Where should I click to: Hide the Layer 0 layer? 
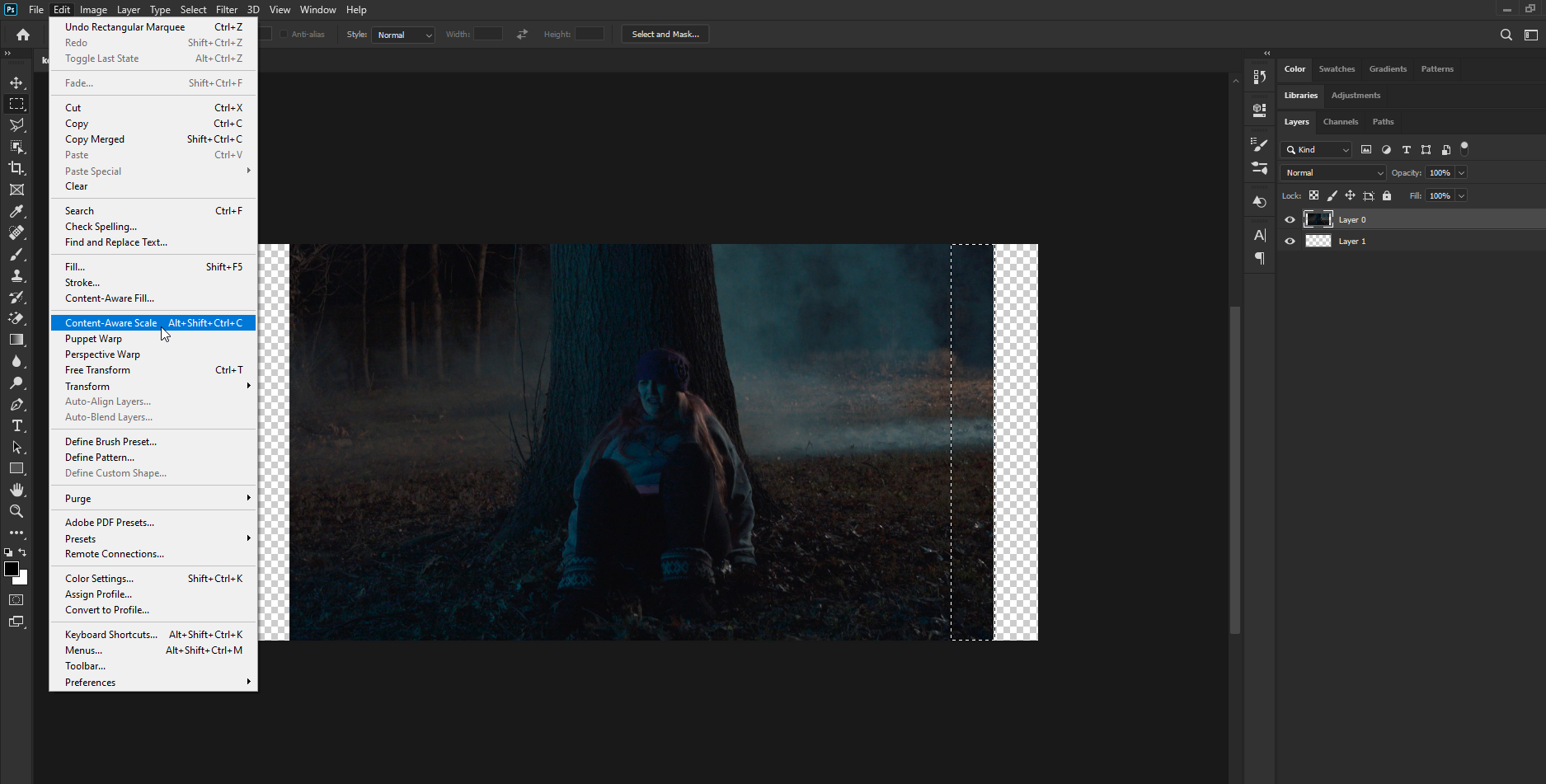(x=1290, y=219)
